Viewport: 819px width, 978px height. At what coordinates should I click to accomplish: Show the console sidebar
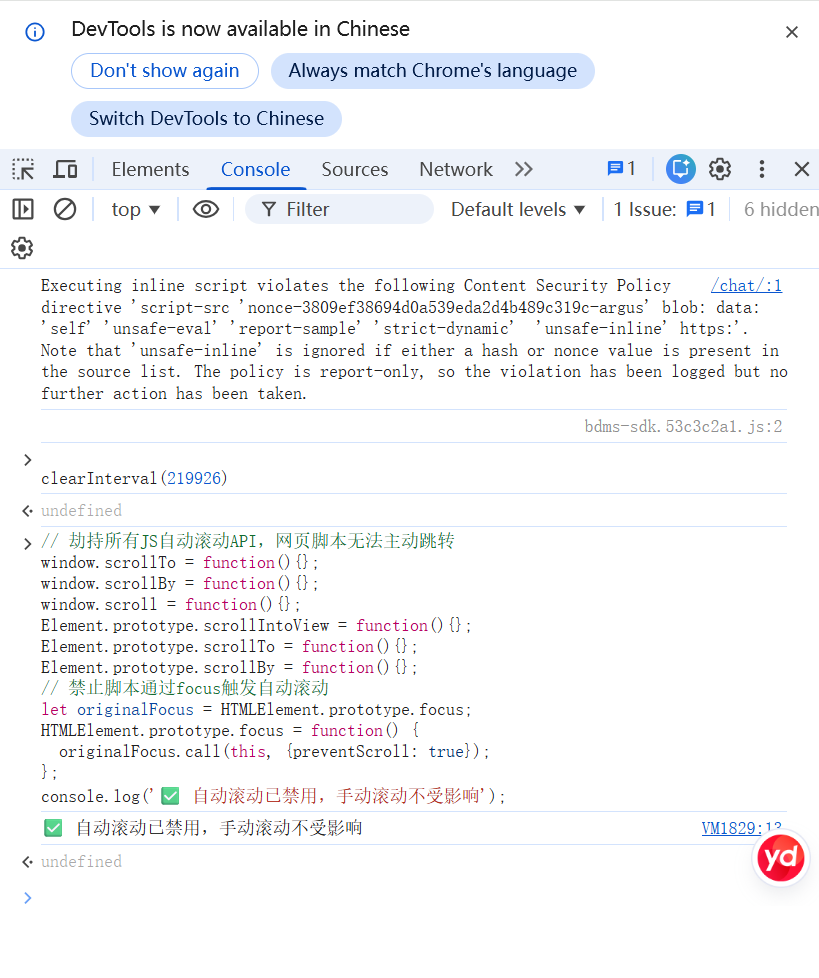[23, 209]
